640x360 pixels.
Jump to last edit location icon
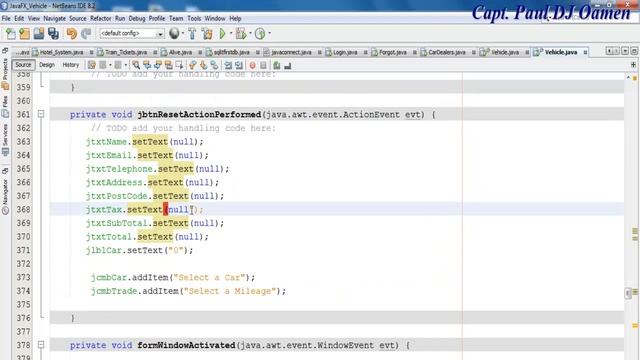click(92, 65)
